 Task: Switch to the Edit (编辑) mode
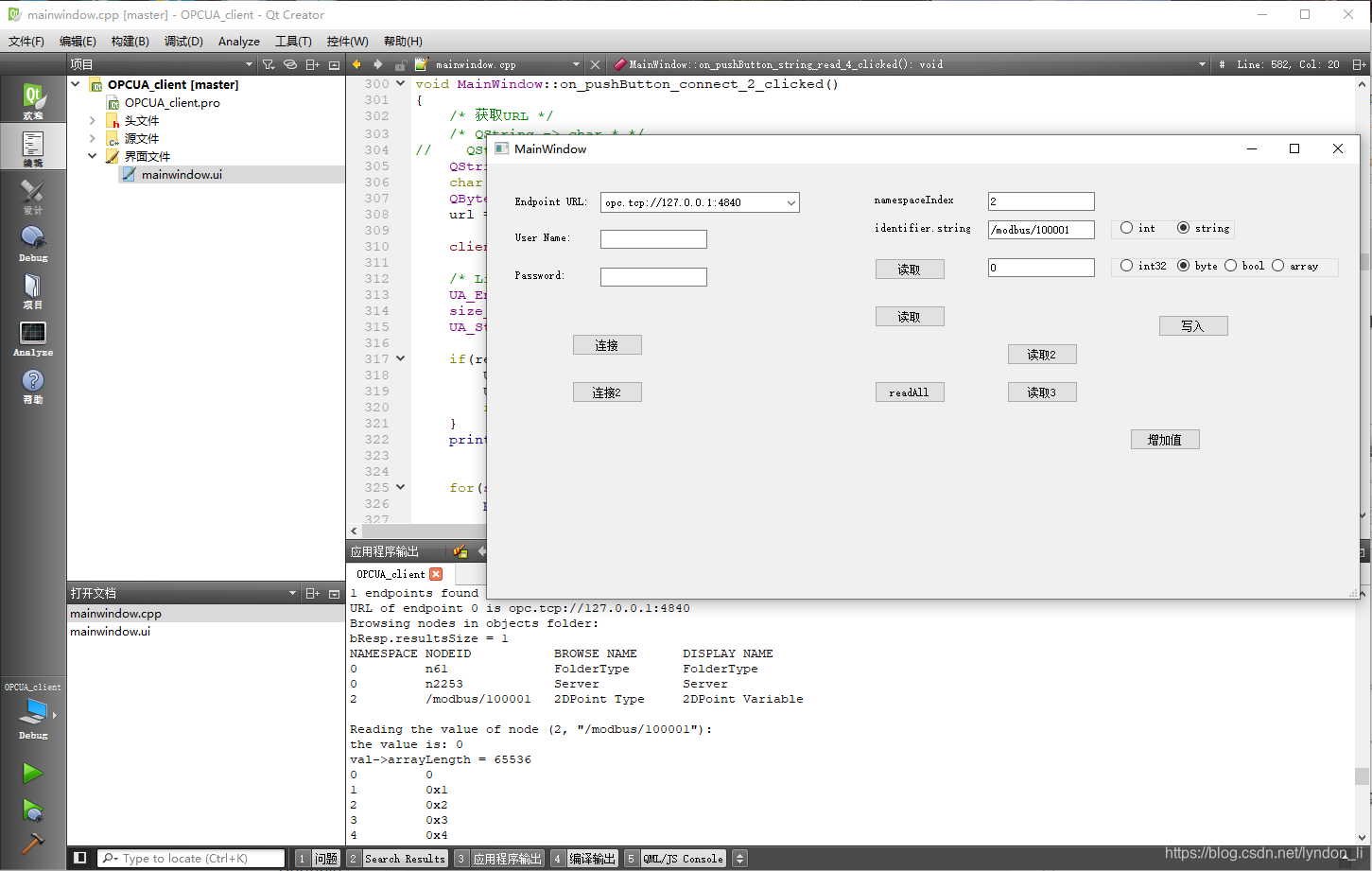point(33,147)
